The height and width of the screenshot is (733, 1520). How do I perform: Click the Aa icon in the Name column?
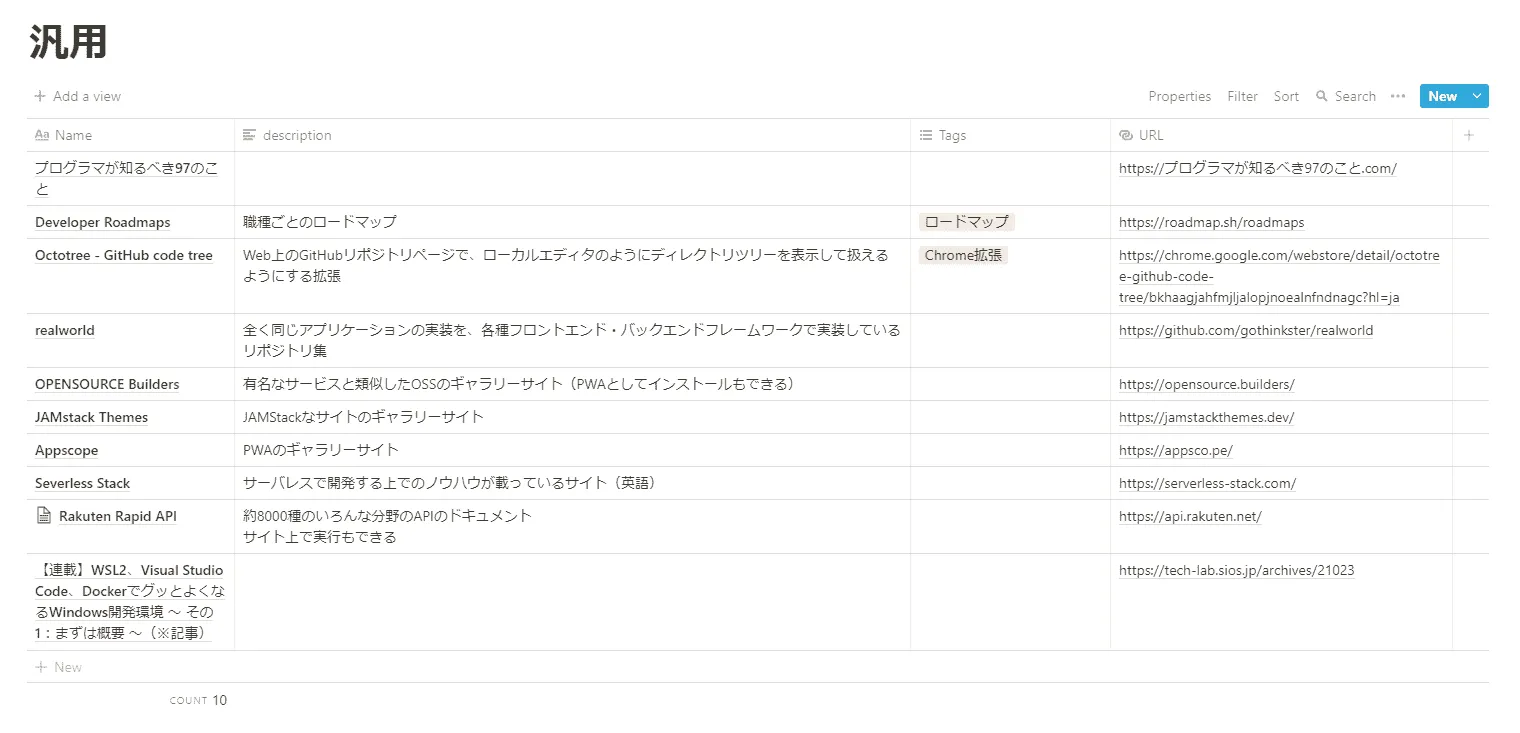coord(42,135)
